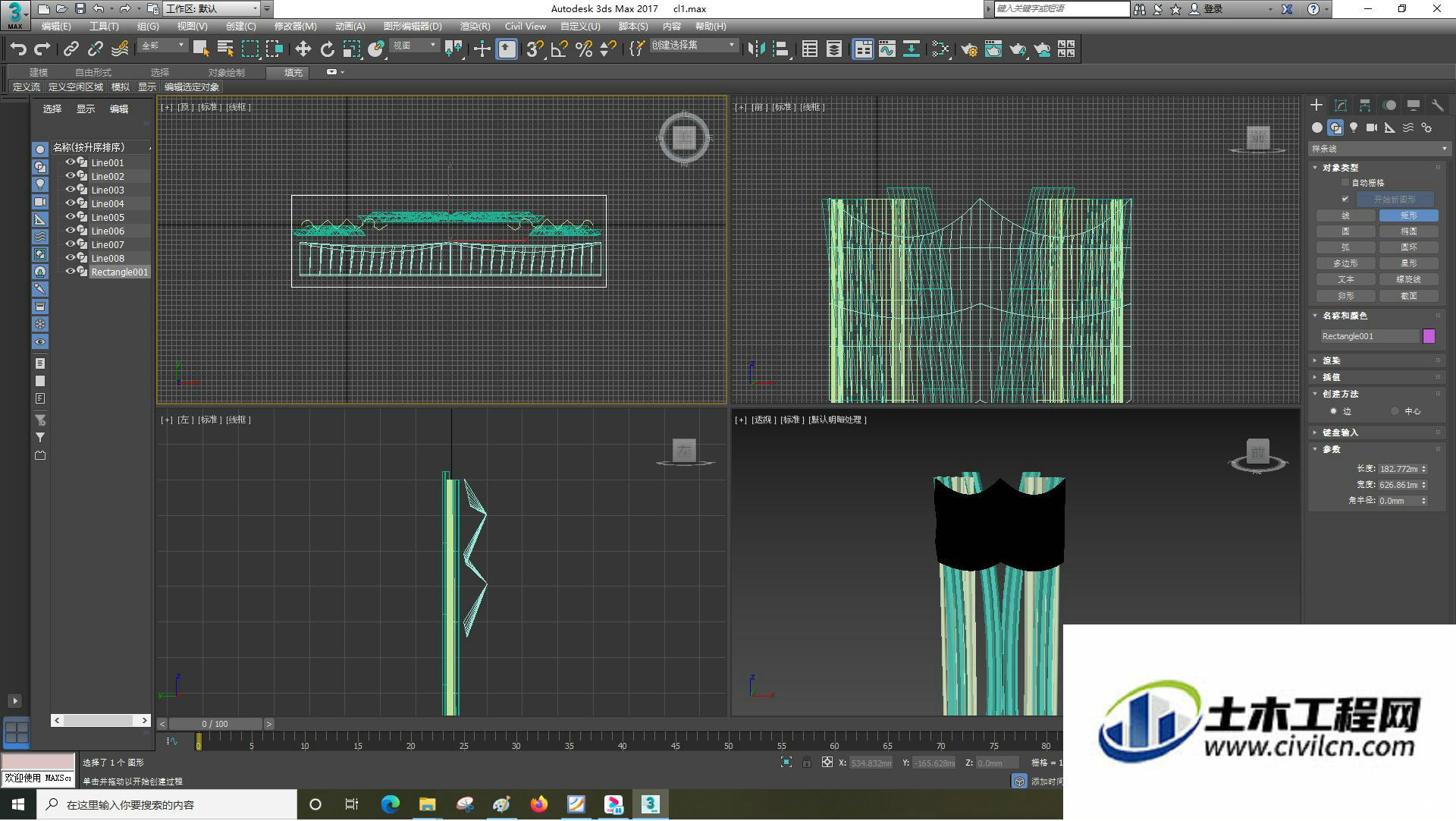Image resolution: width=1456 pixels, height=821 pixels.
Task: Activate the Select and Move tool
Action: (x=303, y=49)
